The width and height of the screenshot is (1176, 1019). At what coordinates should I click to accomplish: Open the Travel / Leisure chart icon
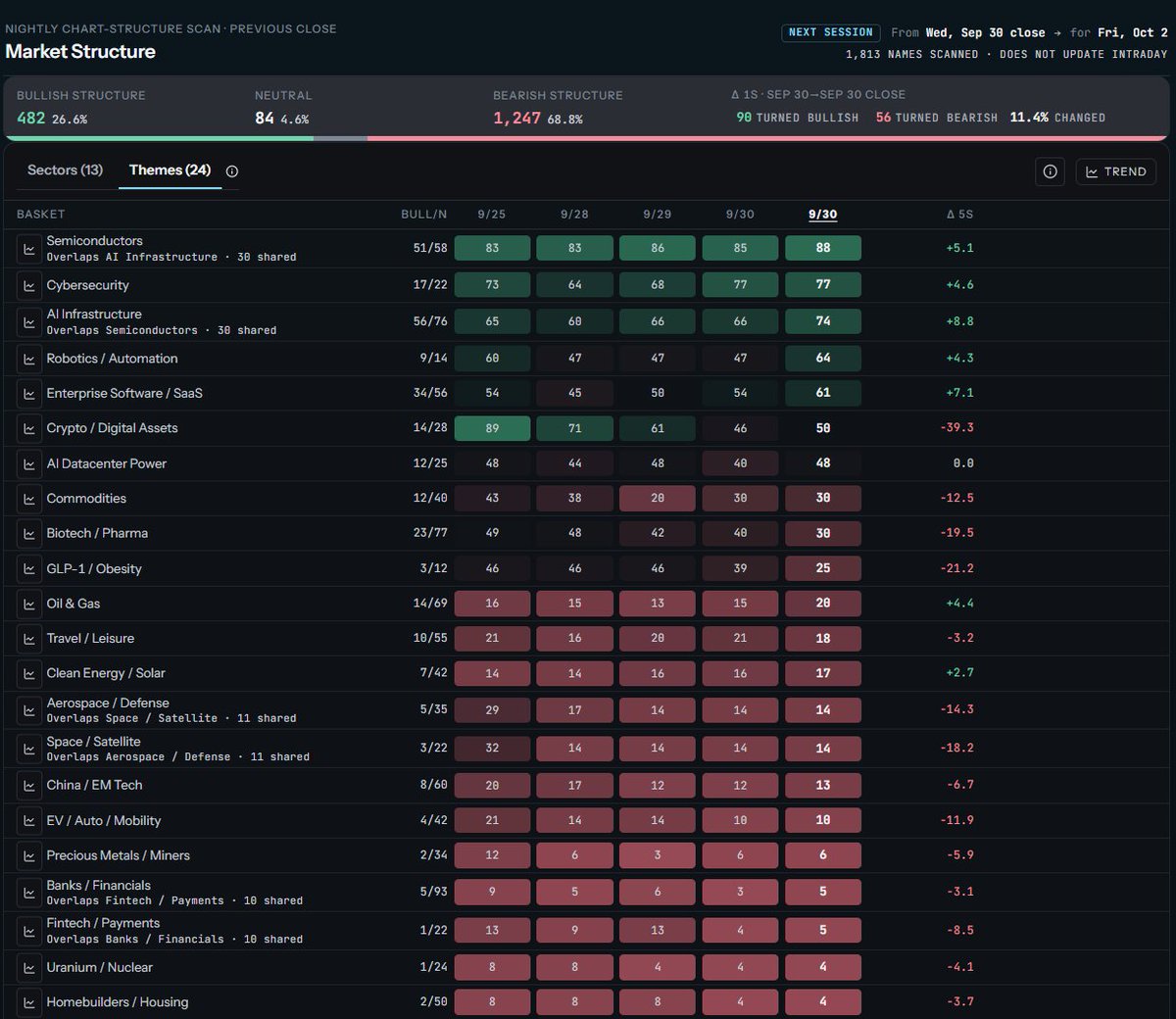29,639
